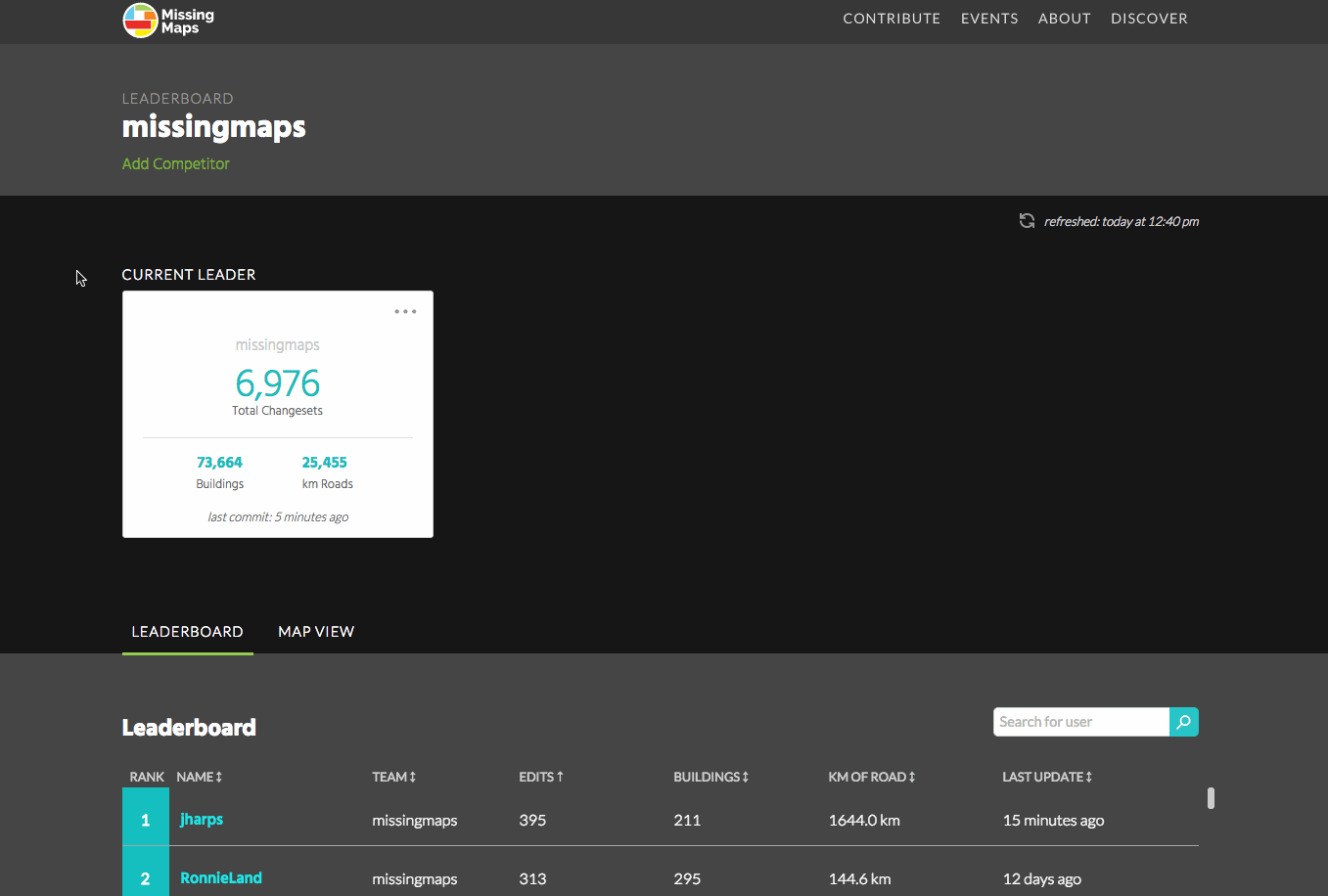Open RonnieLand user profile link
Image resolution: width=1328 pixels, height=896 pixels.
(221, 878)
